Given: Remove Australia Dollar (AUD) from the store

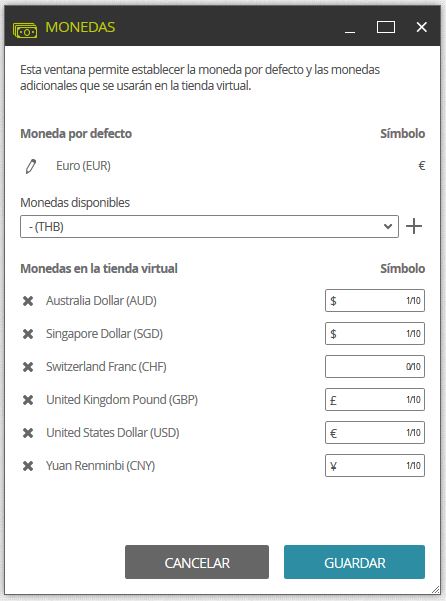Looking at the screenshot, I should coord(28,301).
